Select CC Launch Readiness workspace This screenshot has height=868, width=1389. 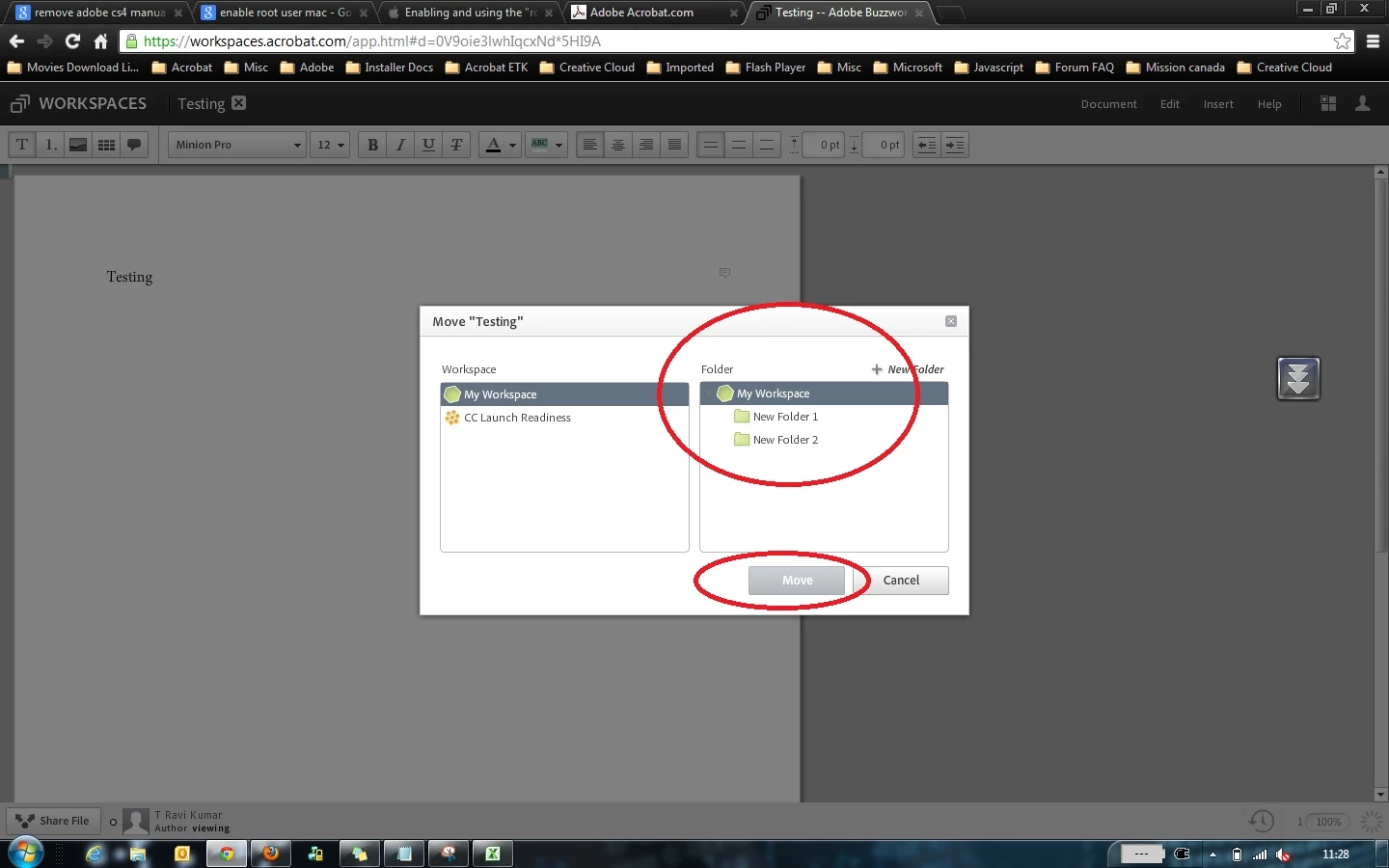tap(564, 418)
